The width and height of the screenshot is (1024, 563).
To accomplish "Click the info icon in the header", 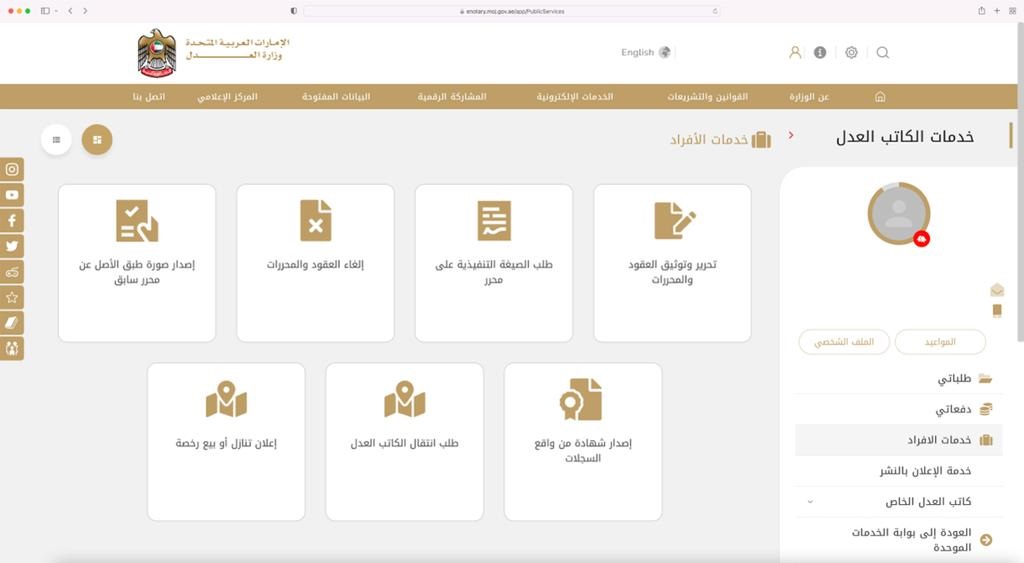I will point(820,53).
